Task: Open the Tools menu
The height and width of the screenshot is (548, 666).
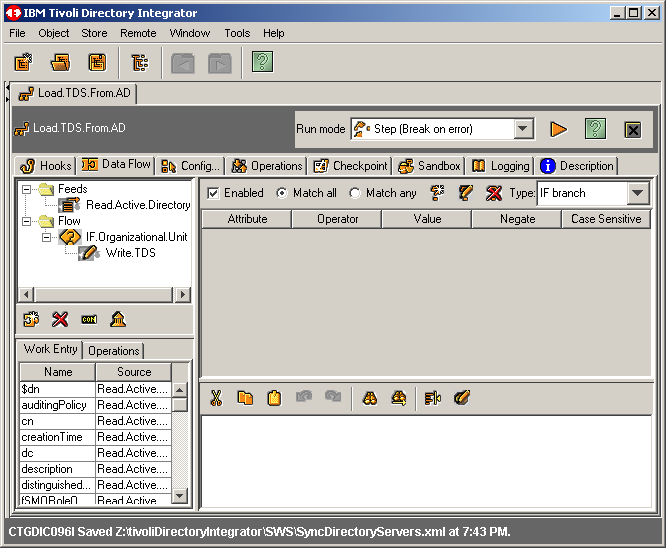Action: coord(237,33)
